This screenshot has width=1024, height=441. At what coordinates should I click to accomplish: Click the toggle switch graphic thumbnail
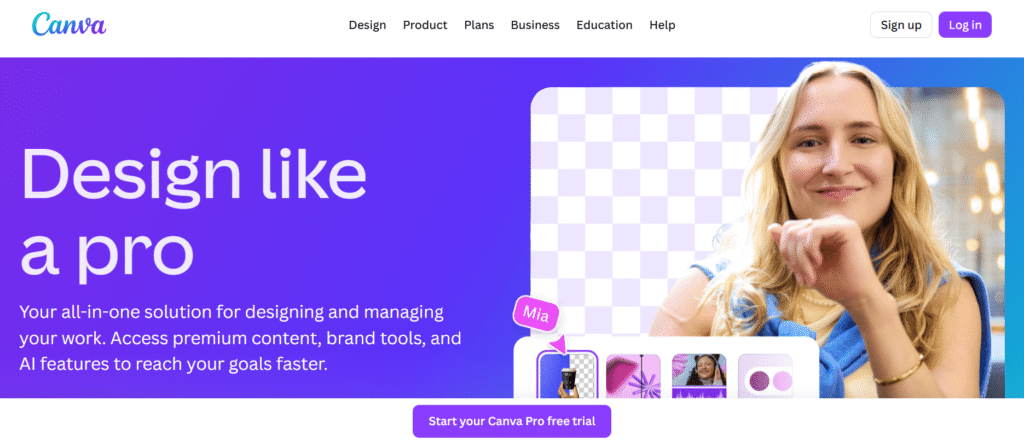765,376
